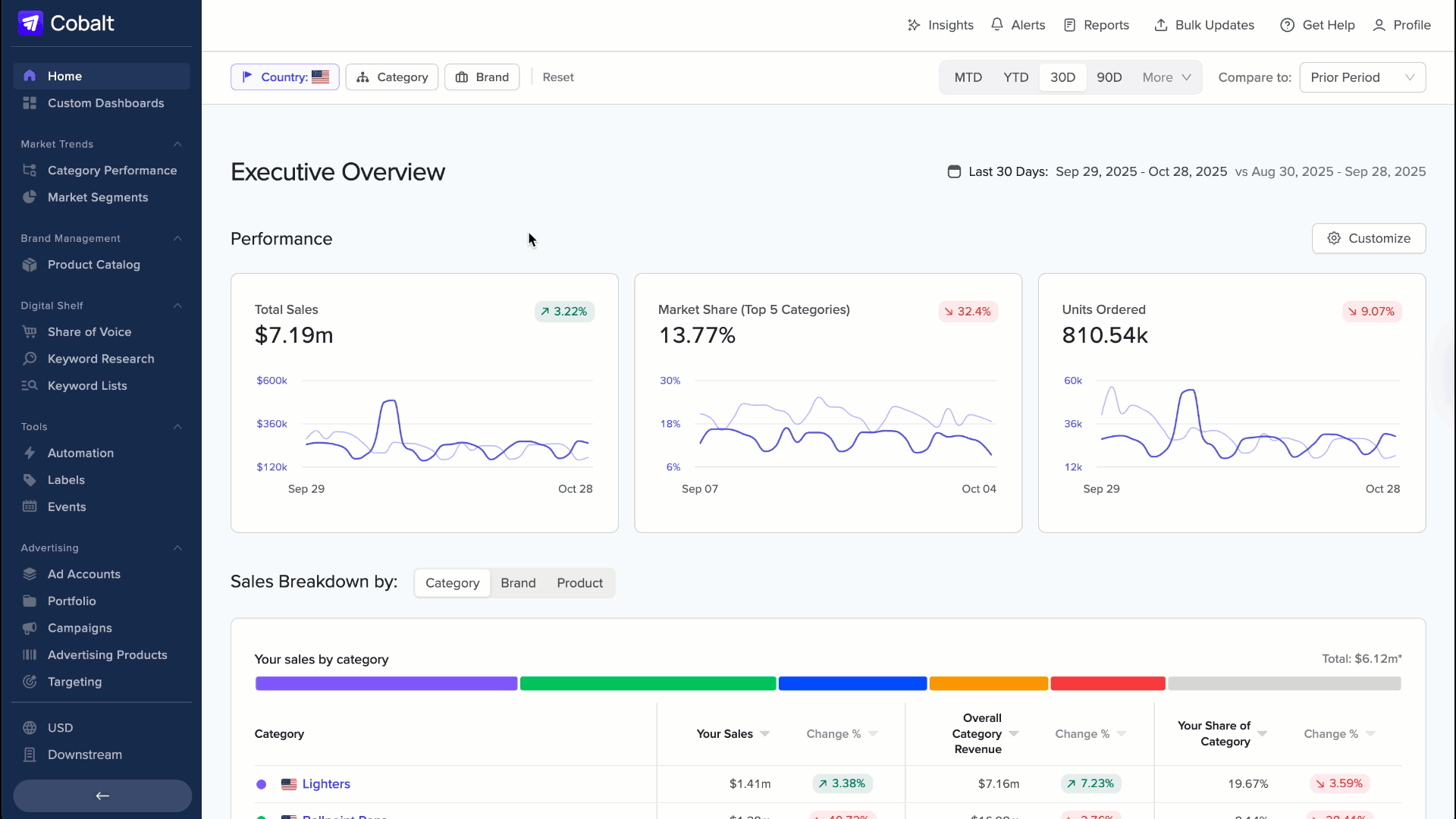Open Market Segments page

[102, 197]
